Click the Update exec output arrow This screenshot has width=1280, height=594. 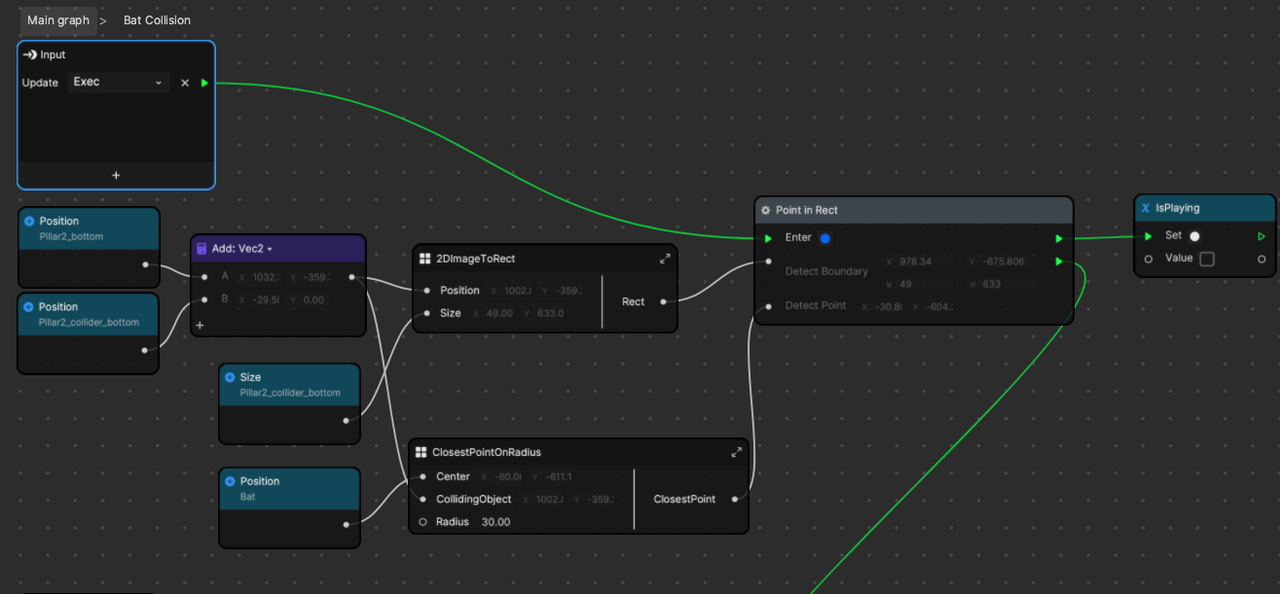[205, 83]
